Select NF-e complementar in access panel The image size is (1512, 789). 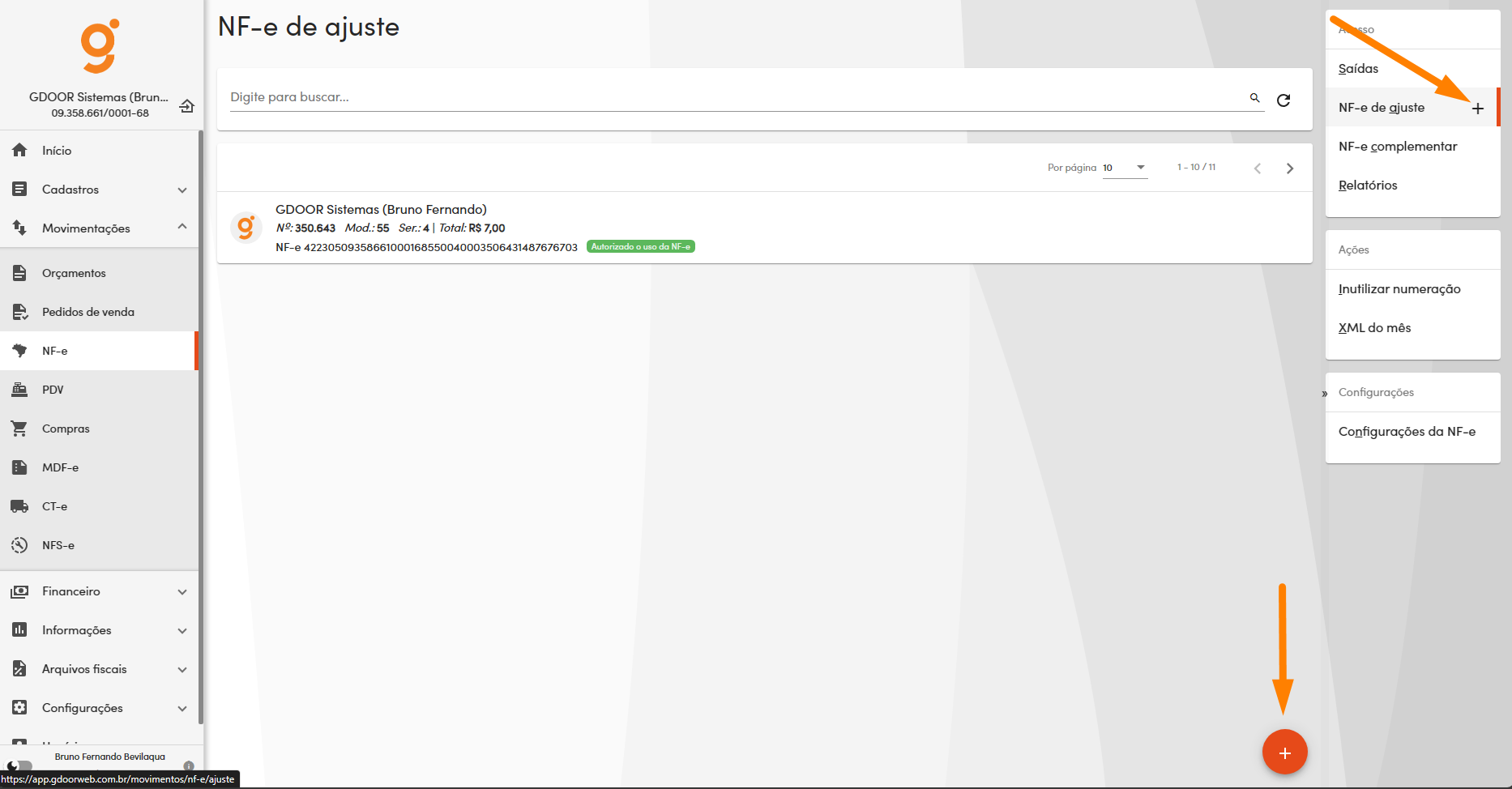[1397, 147]
